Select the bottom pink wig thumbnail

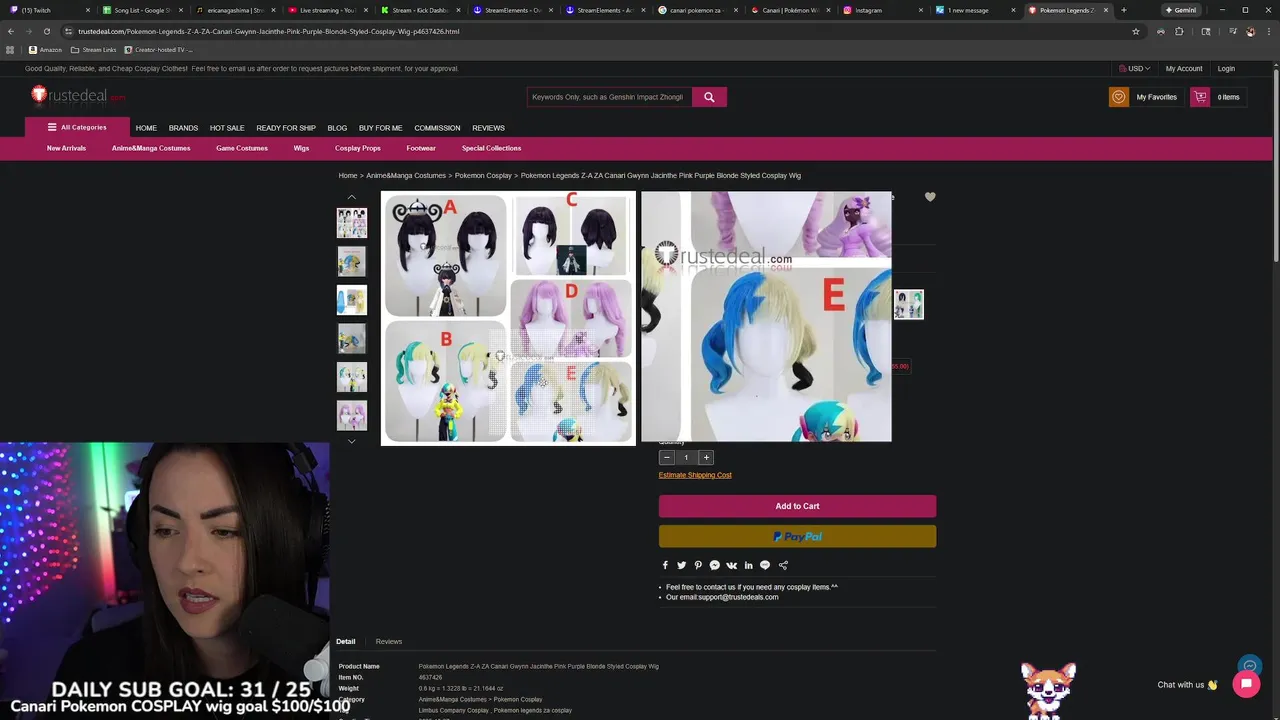coord(351,415)
